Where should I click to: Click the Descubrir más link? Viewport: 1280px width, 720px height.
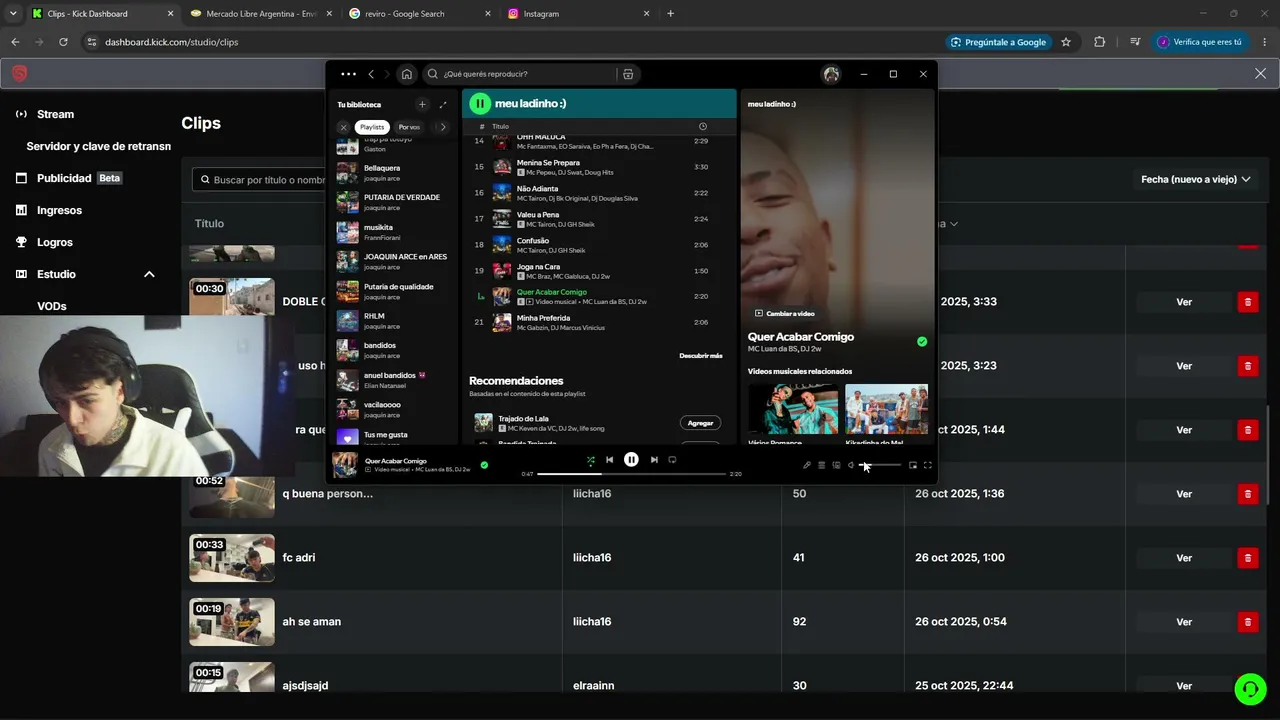[701, 355]
